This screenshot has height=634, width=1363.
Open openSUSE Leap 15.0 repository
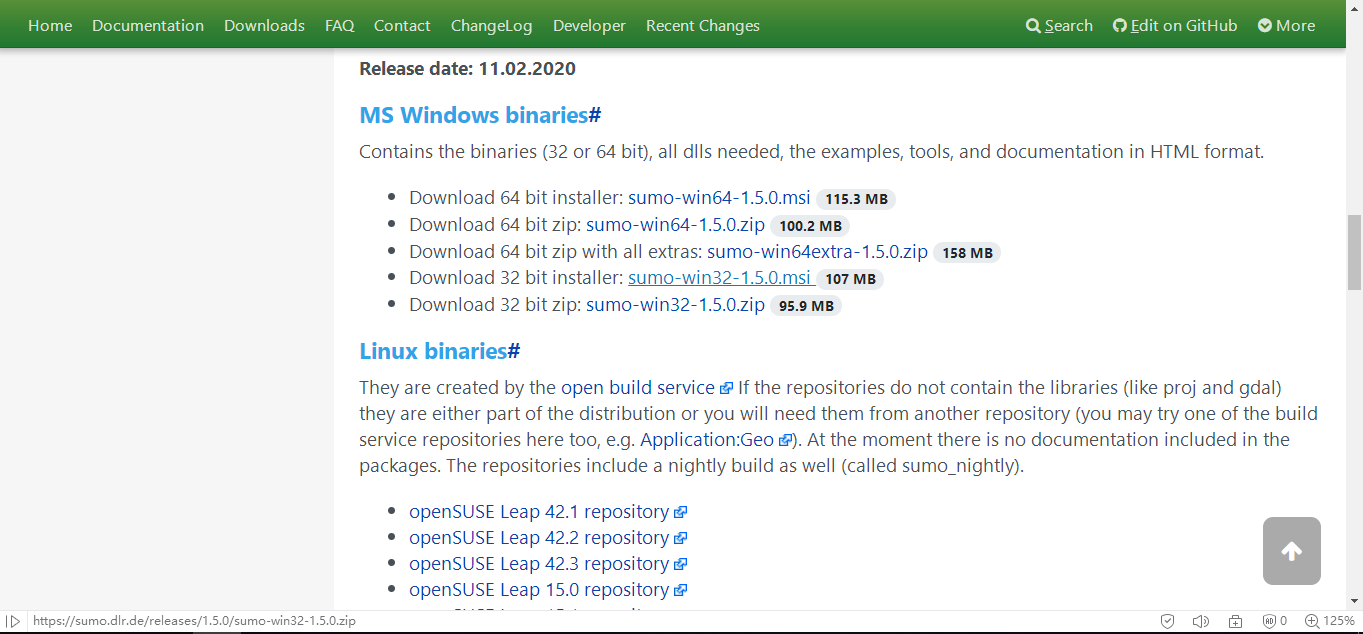[x=539, y=589]
